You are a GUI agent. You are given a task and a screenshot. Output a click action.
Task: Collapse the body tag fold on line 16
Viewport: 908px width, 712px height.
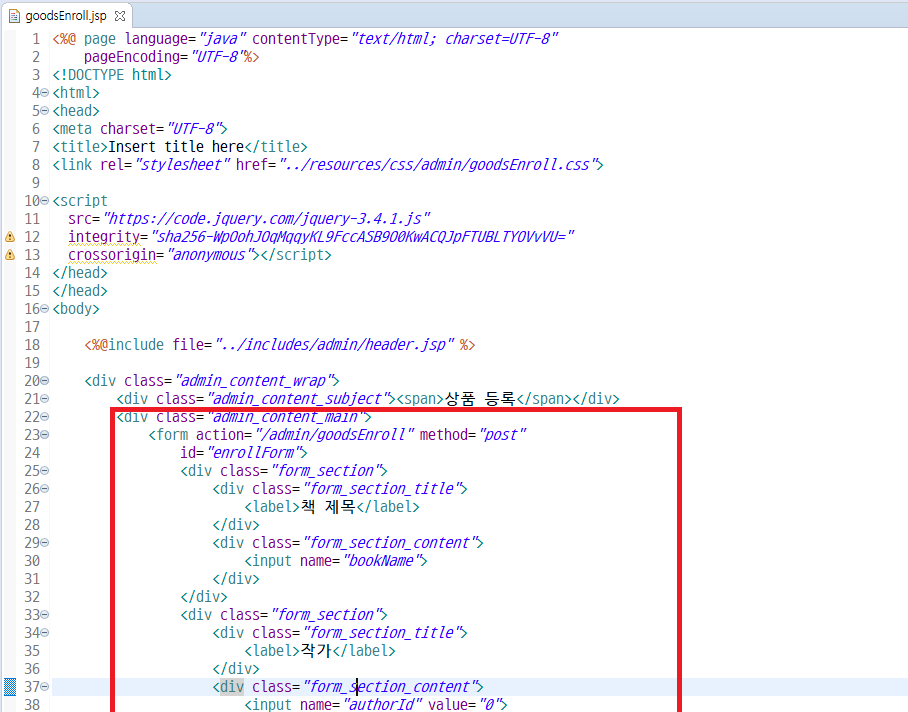[x=45, y=309]
